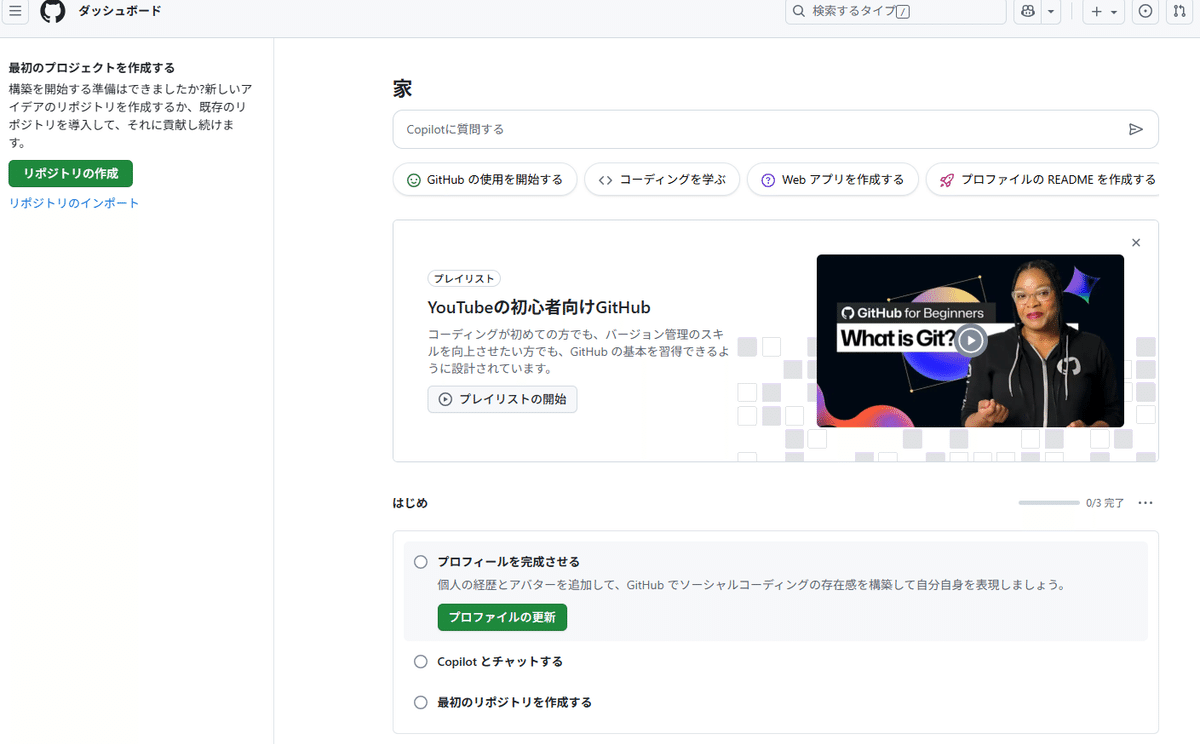Open the Copilot icon in header

click(x=1028, y=12)
